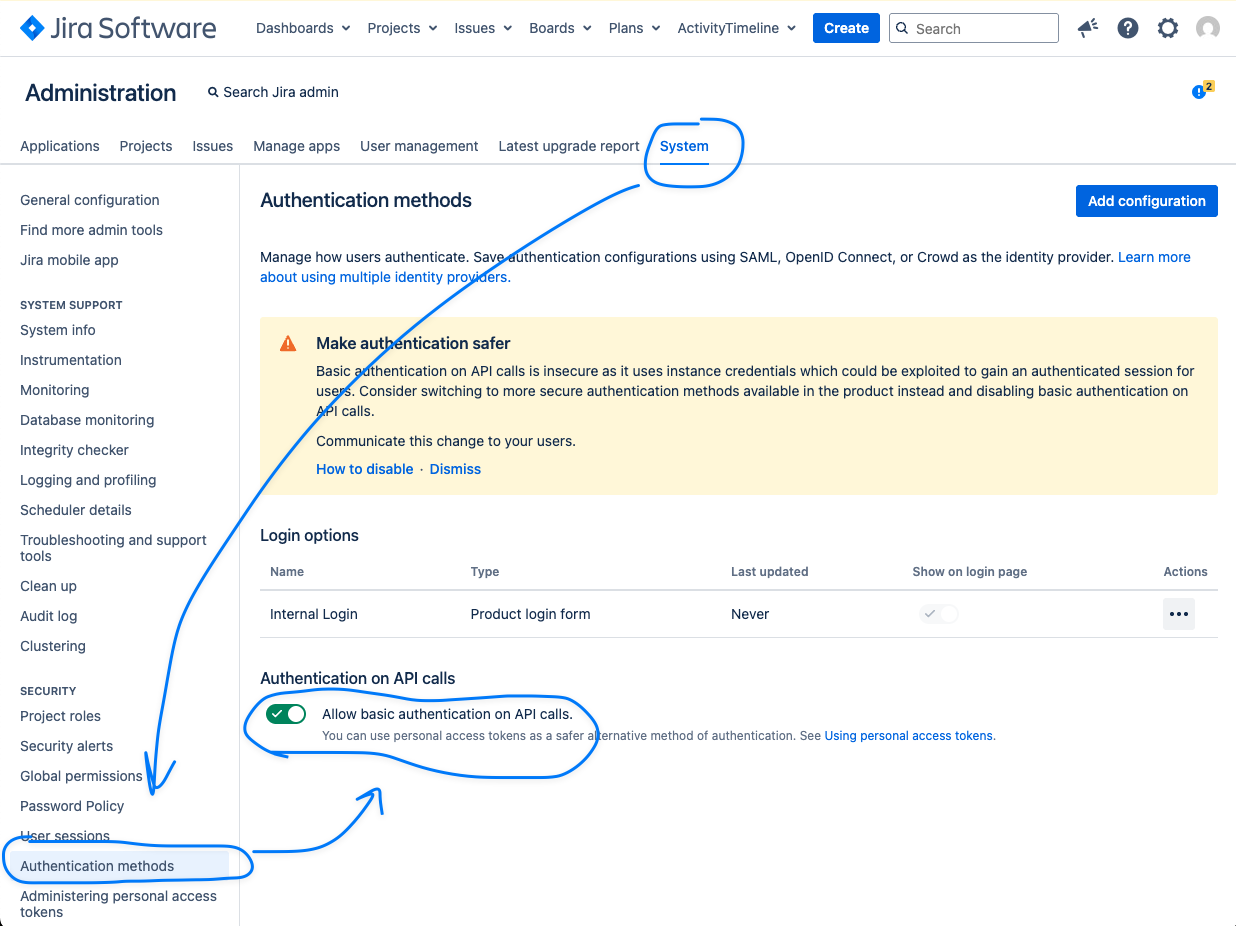Disable basic authentication on API calls
1236x926 pixels.
point(286,714)
